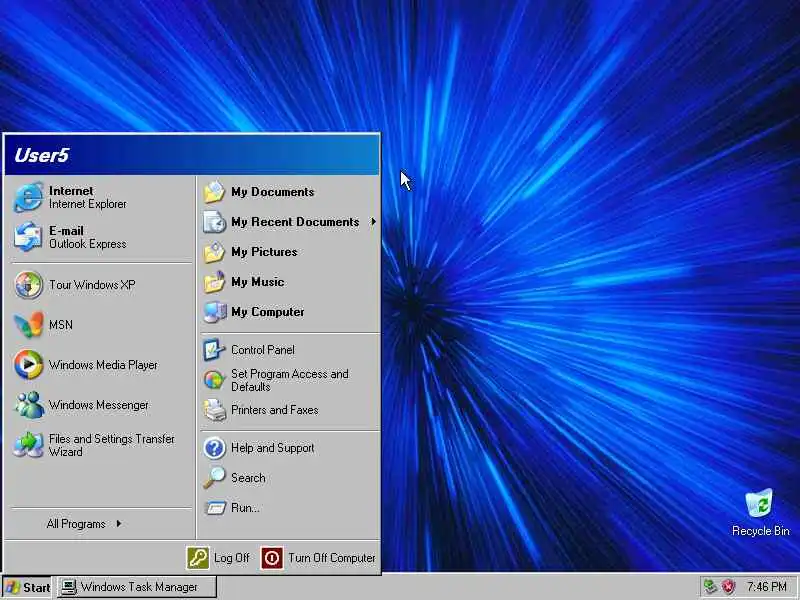The height and width of the screenshot is (600, 800).
Task: Select the Windows Messenger text entry
Action: coord(99,405)
